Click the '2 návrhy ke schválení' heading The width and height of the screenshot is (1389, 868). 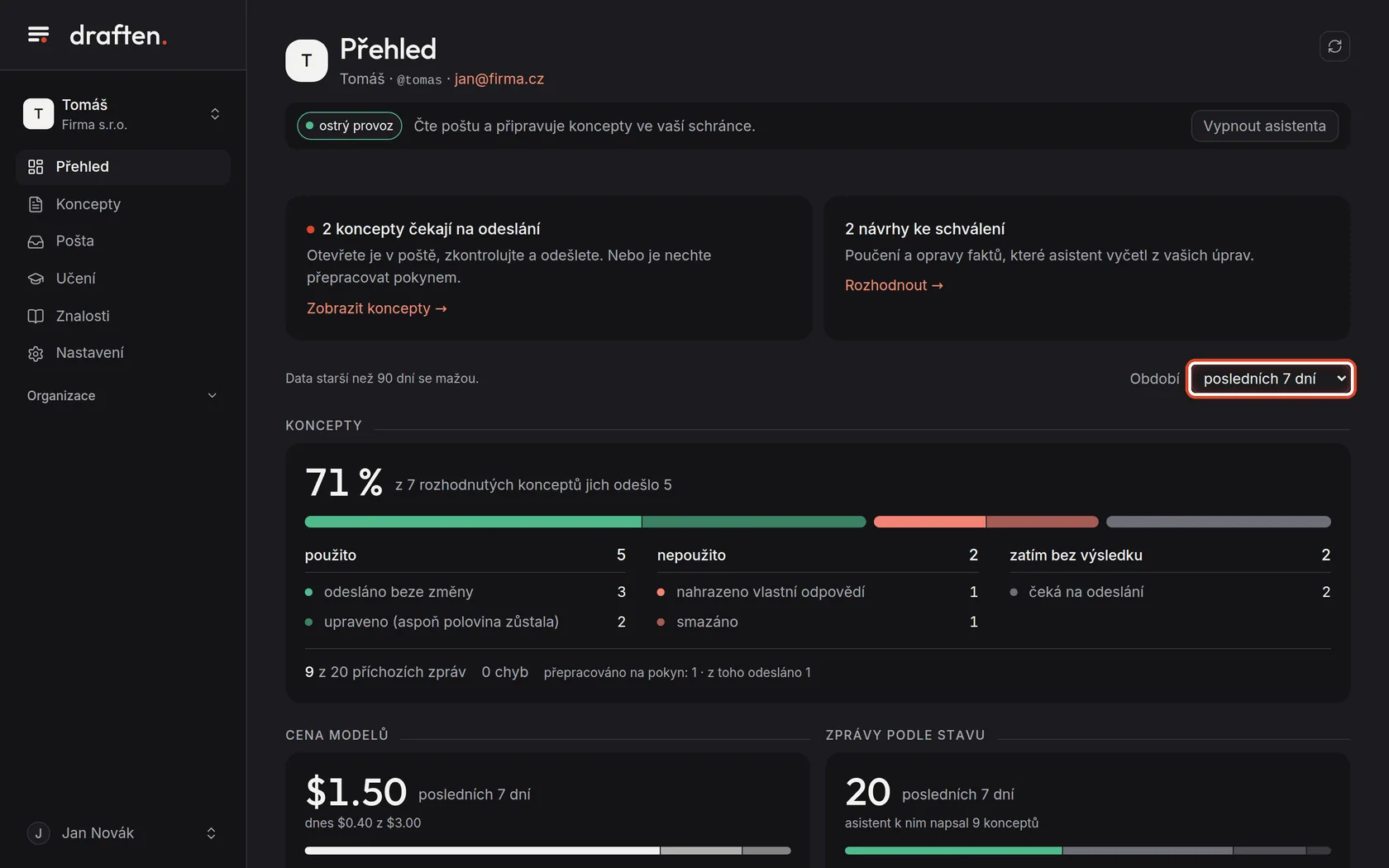(x=925, y=229)
